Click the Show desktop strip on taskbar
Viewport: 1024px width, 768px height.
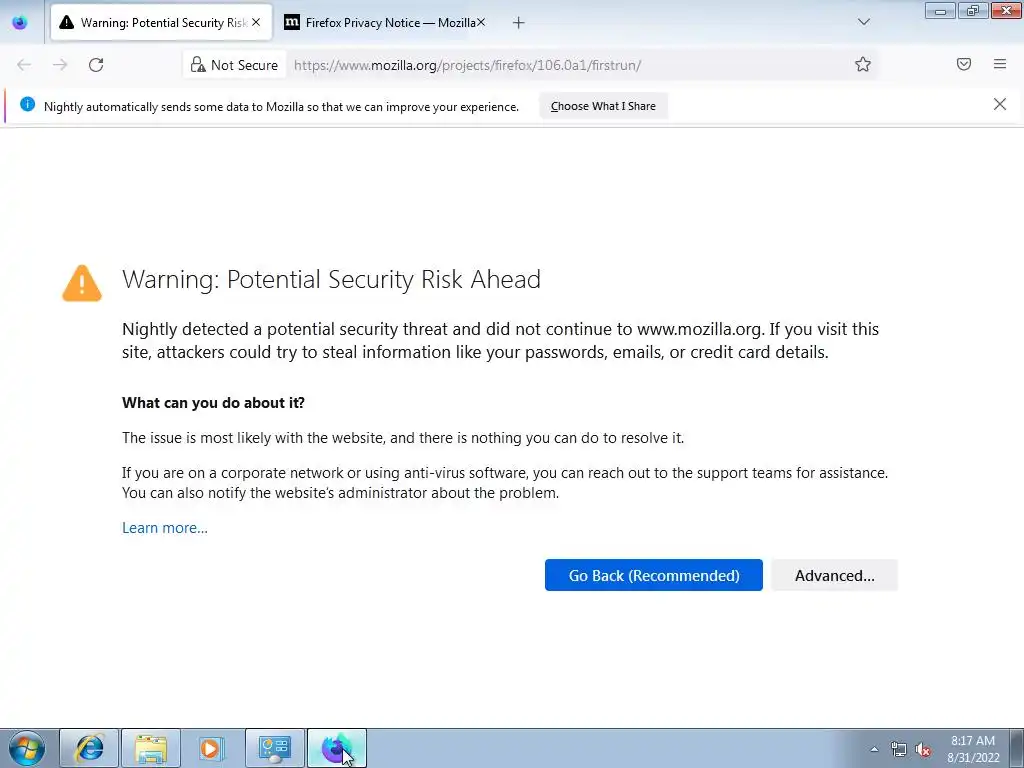click(1017, 748)
